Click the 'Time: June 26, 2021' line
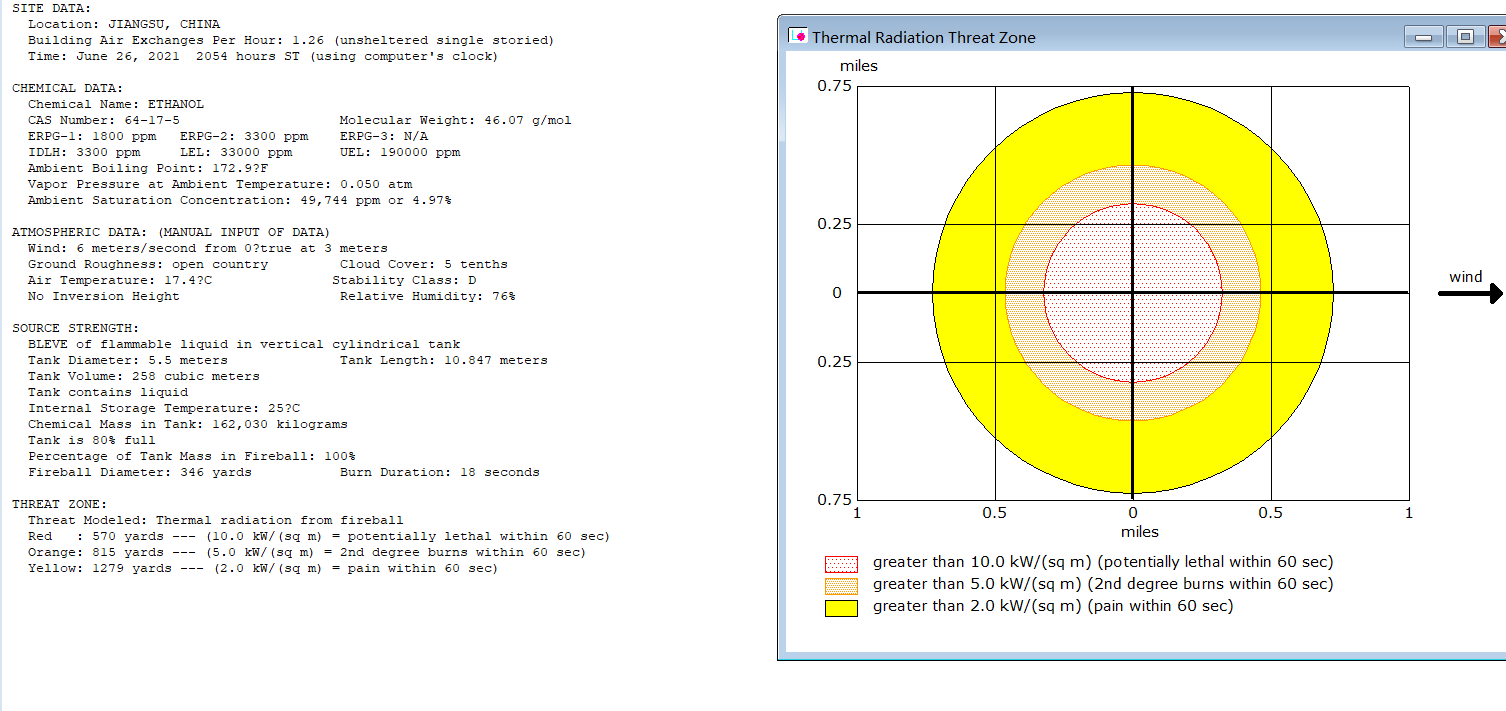The image size is (1506, 711). [x=262, y=56]
